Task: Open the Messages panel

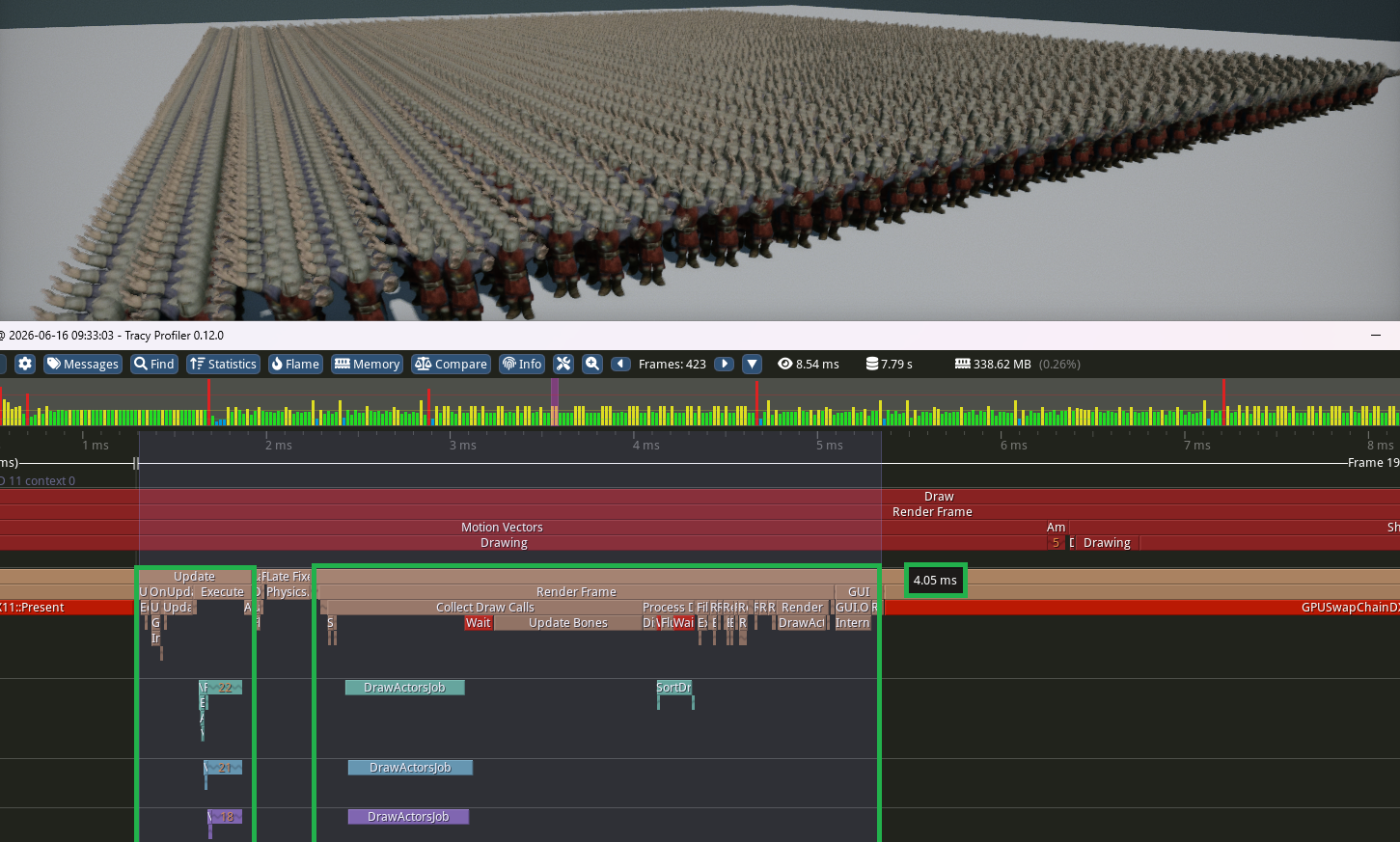Action: click(83, 364)
